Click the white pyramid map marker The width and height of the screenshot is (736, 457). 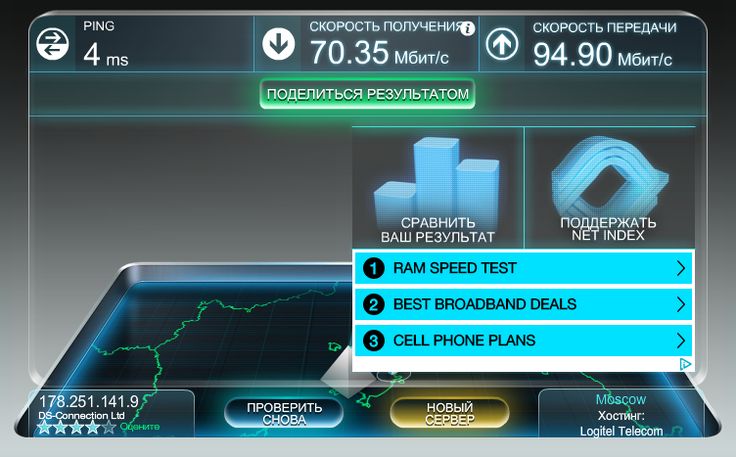[x=348, y=373]
